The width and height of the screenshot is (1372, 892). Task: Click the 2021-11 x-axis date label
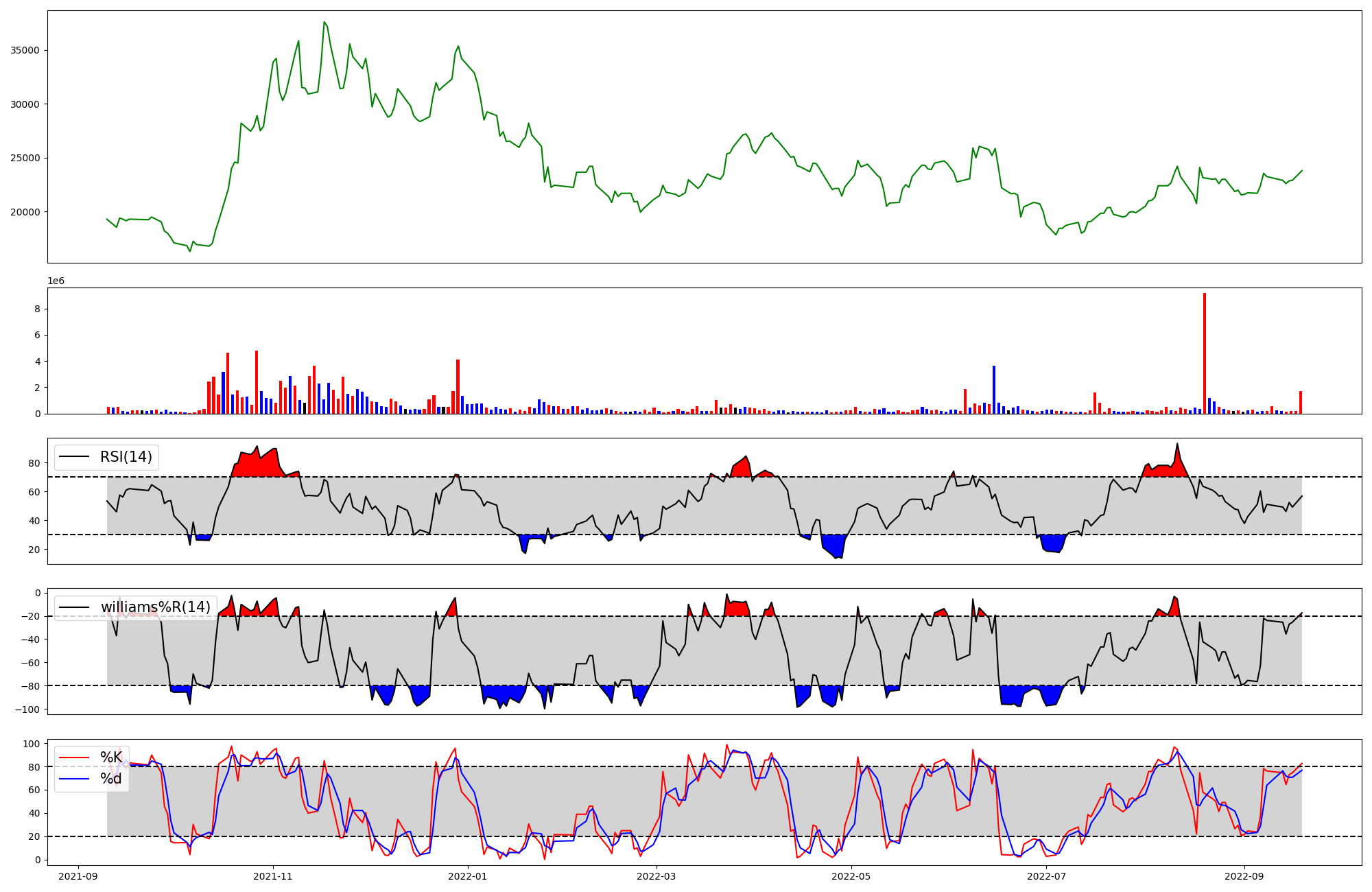click(x=273, y=876)
